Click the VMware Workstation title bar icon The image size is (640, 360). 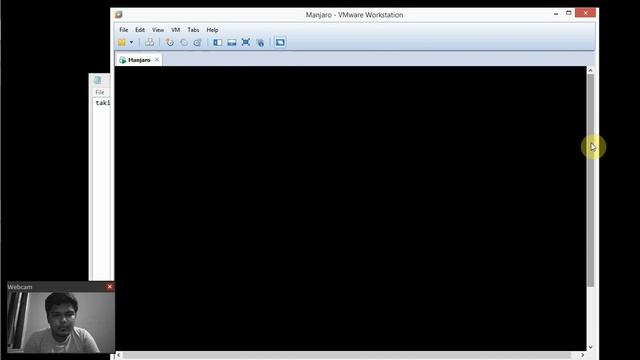tap(119, 15)
